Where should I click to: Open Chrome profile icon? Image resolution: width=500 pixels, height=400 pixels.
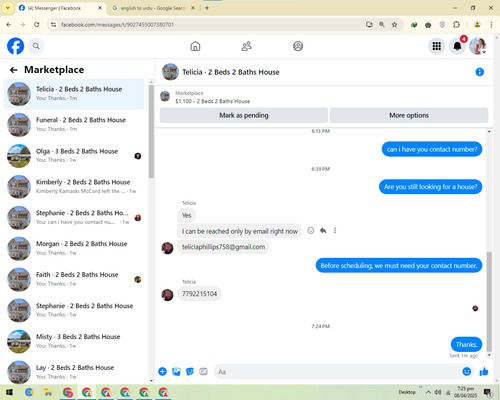(x=477, y=24)
